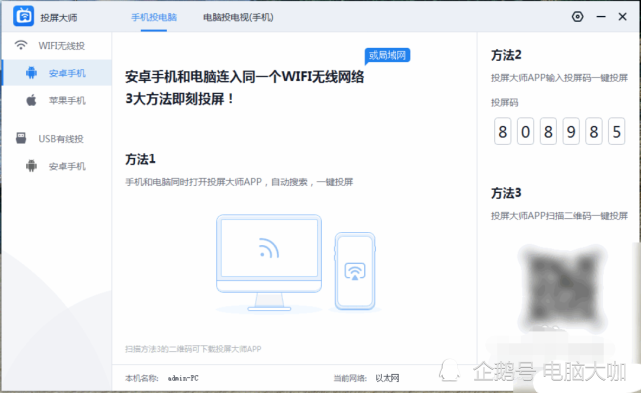This screenshot has width=641, height=393.
Task: Click the blurred QR code image
Action: coord(563,287)
